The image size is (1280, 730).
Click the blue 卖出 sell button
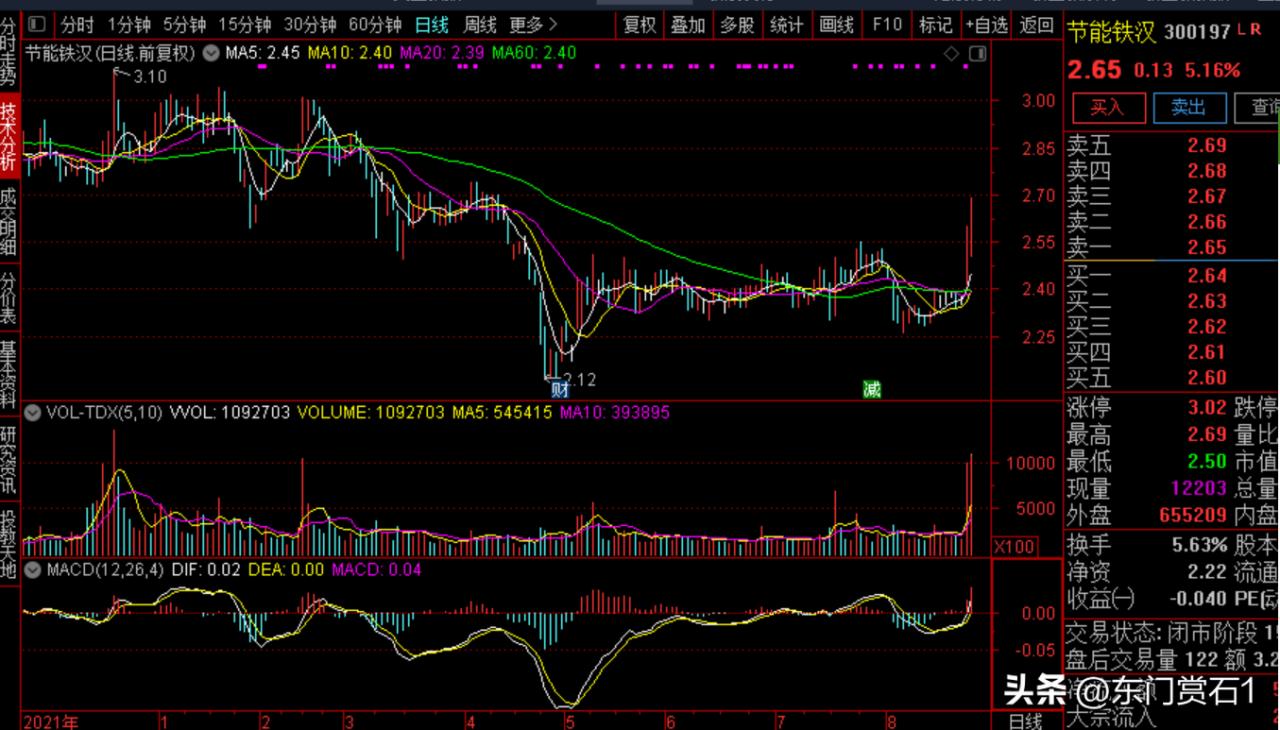[x=1189, y=108]
